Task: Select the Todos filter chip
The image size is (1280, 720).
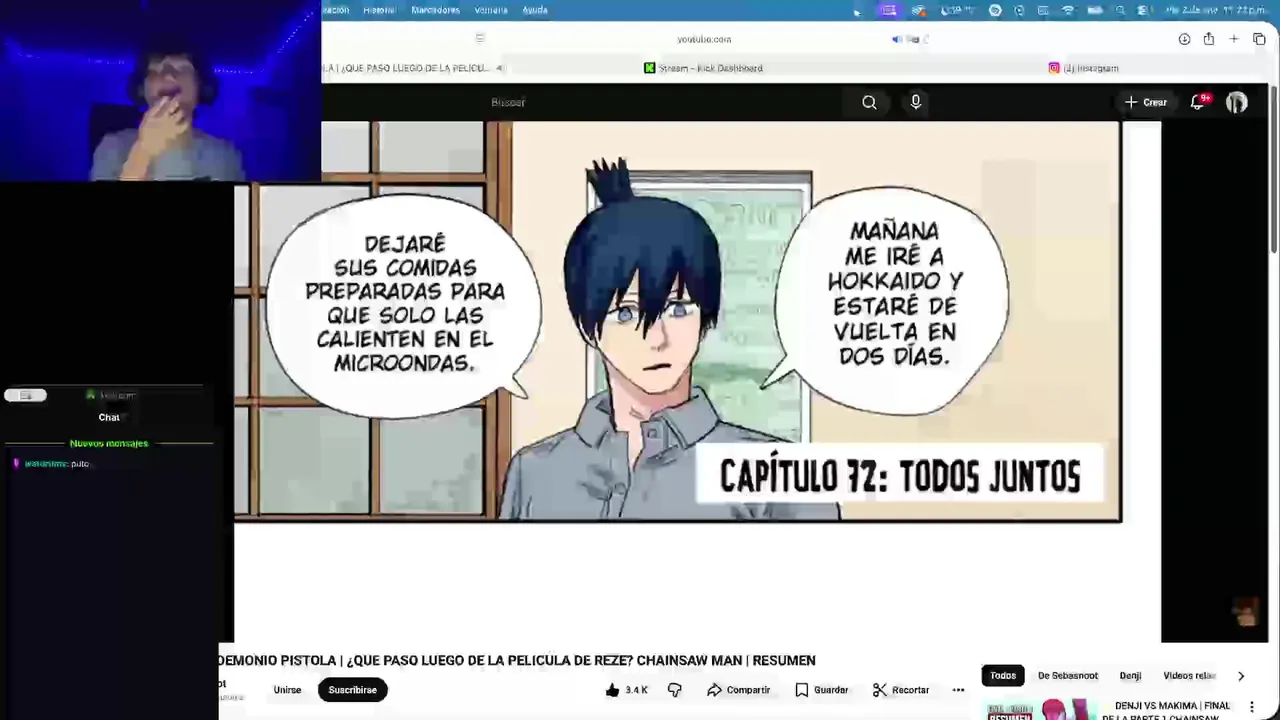Action: [x=1003, y=676]
